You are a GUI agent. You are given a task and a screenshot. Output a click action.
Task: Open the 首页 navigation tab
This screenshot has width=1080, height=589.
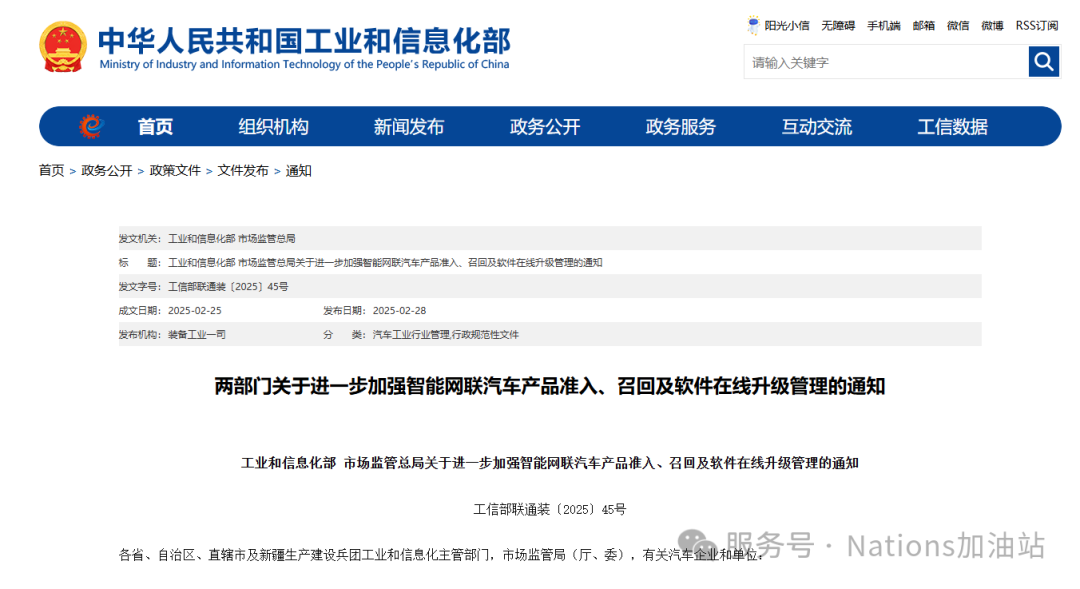point(155,127)
